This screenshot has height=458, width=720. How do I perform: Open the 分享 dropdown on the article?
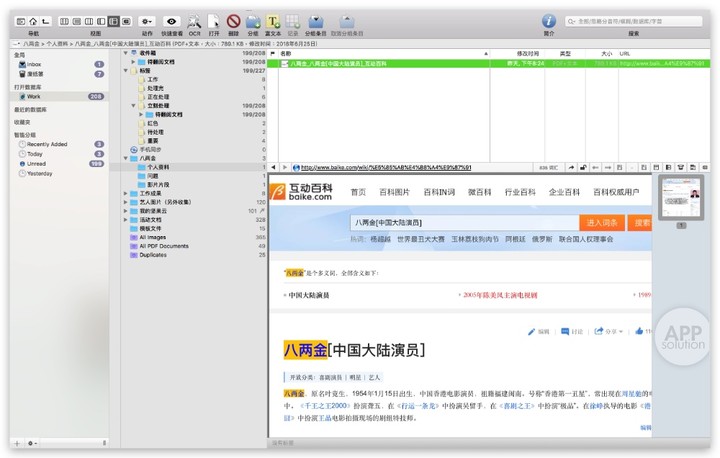609,331
